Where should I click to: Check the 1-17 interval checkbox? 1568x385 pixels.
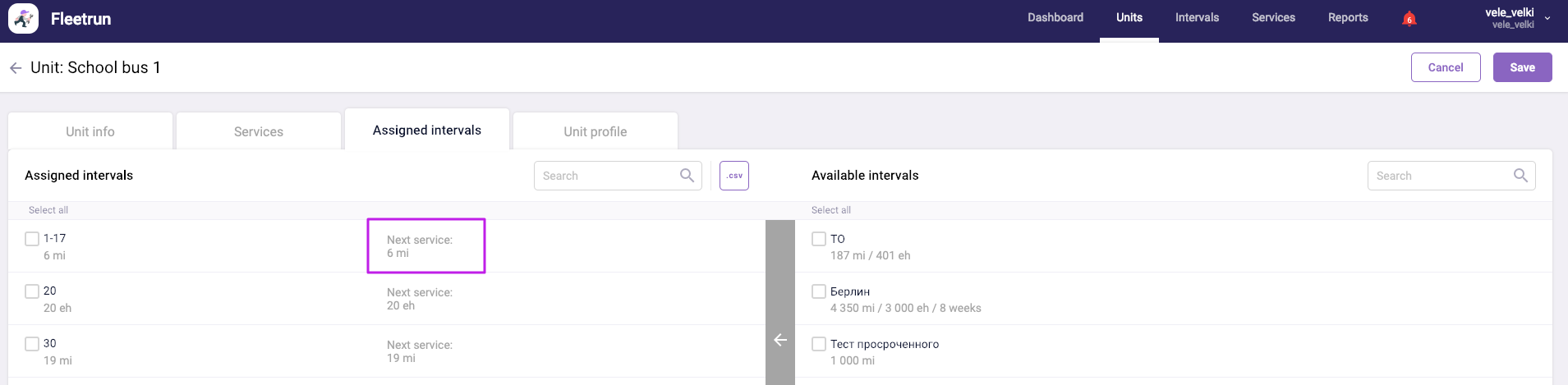point(32,239)
